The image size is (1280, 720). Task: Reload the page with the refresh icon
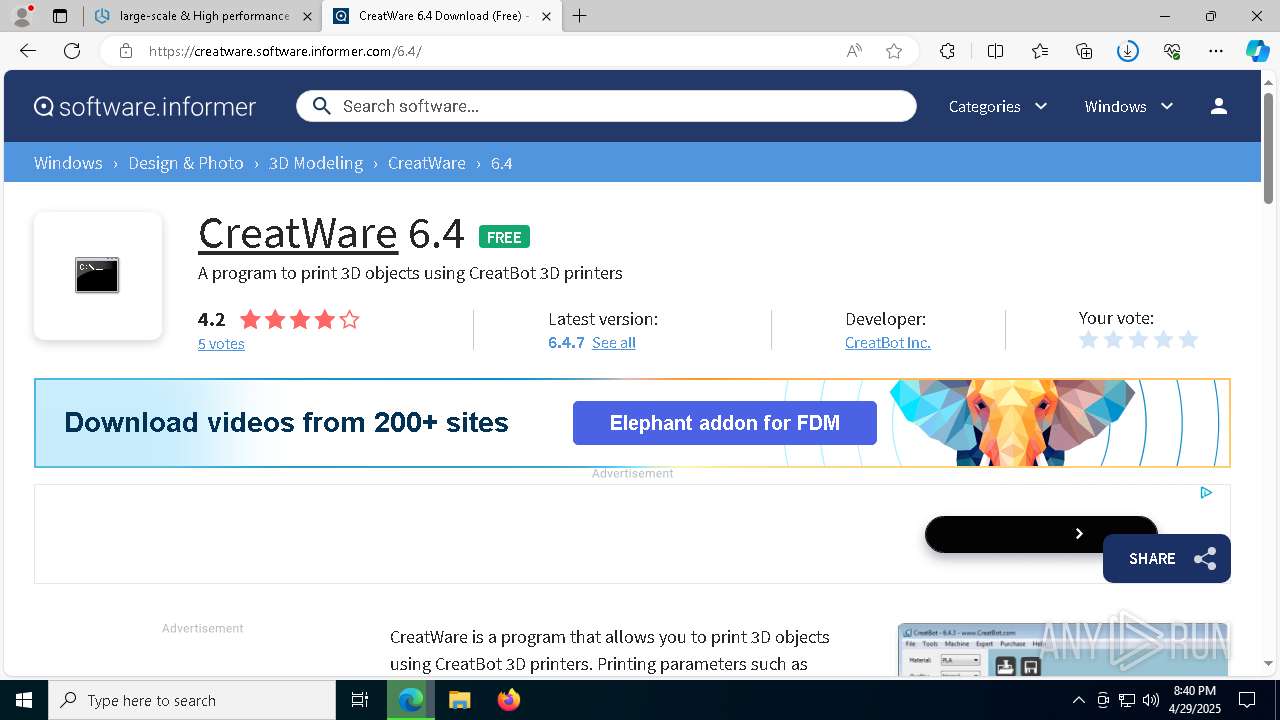tap(72, 51)
